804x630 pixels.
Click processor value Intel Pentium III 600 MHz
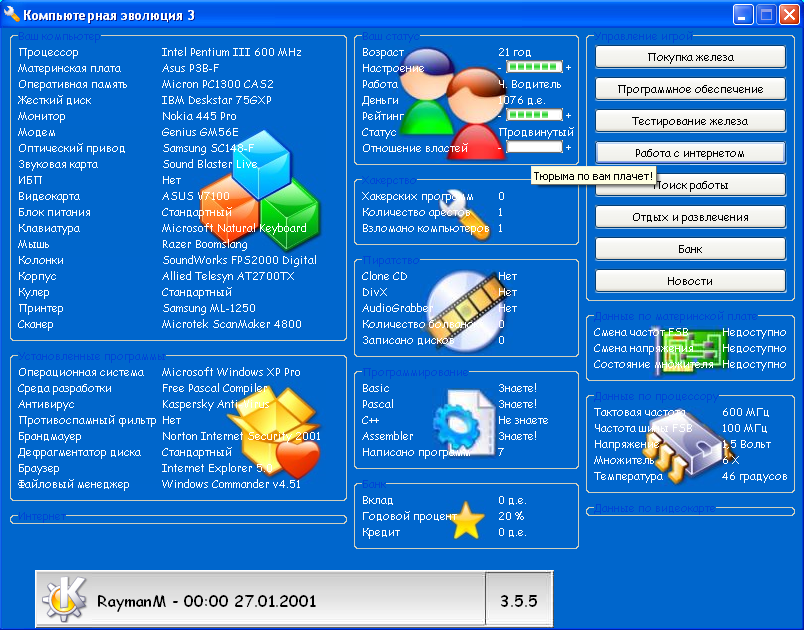[231, 52]
